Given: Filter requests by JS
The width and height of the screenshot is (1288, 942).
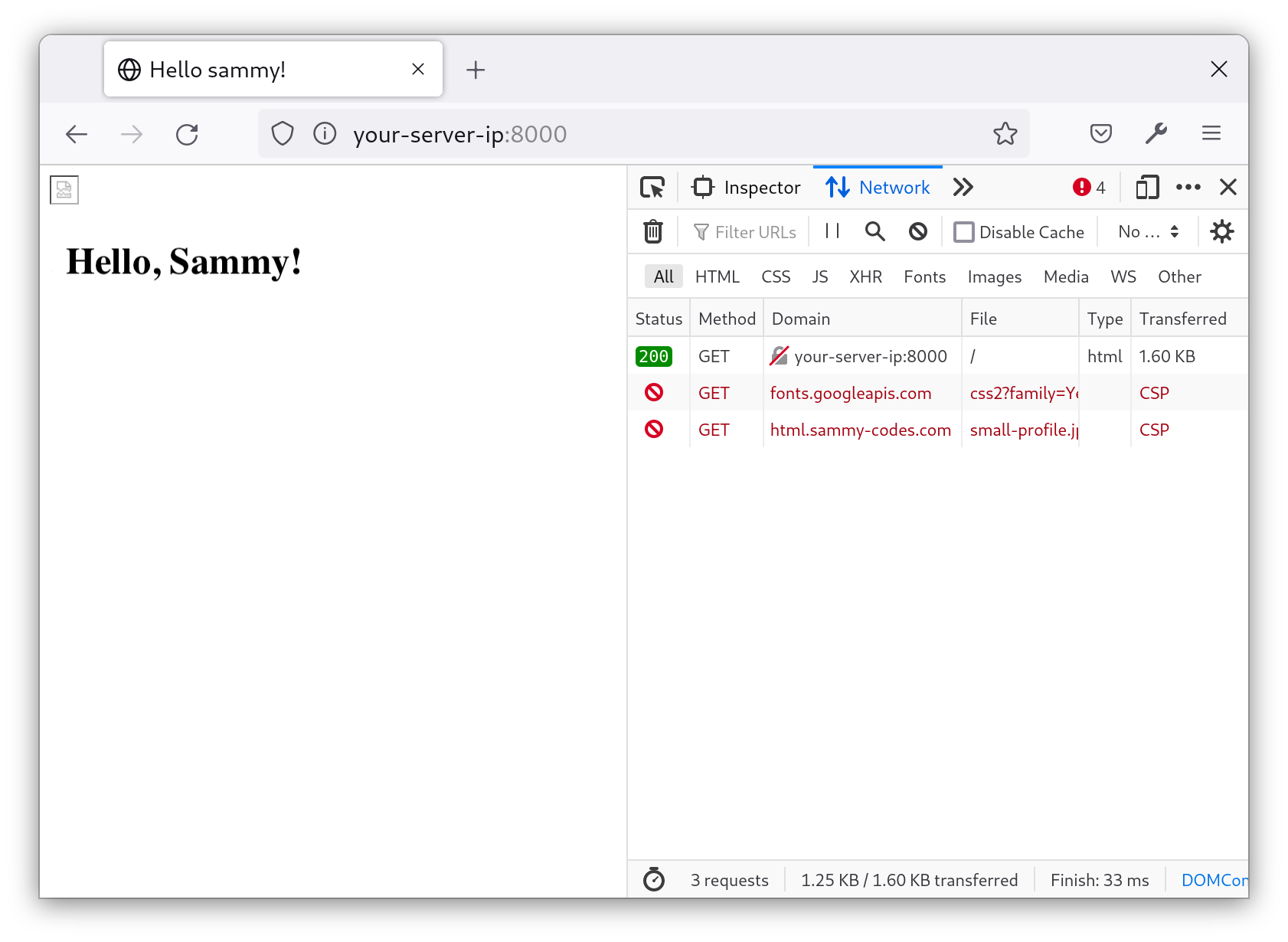Looking at the screenshot, I should pos(820,276).
